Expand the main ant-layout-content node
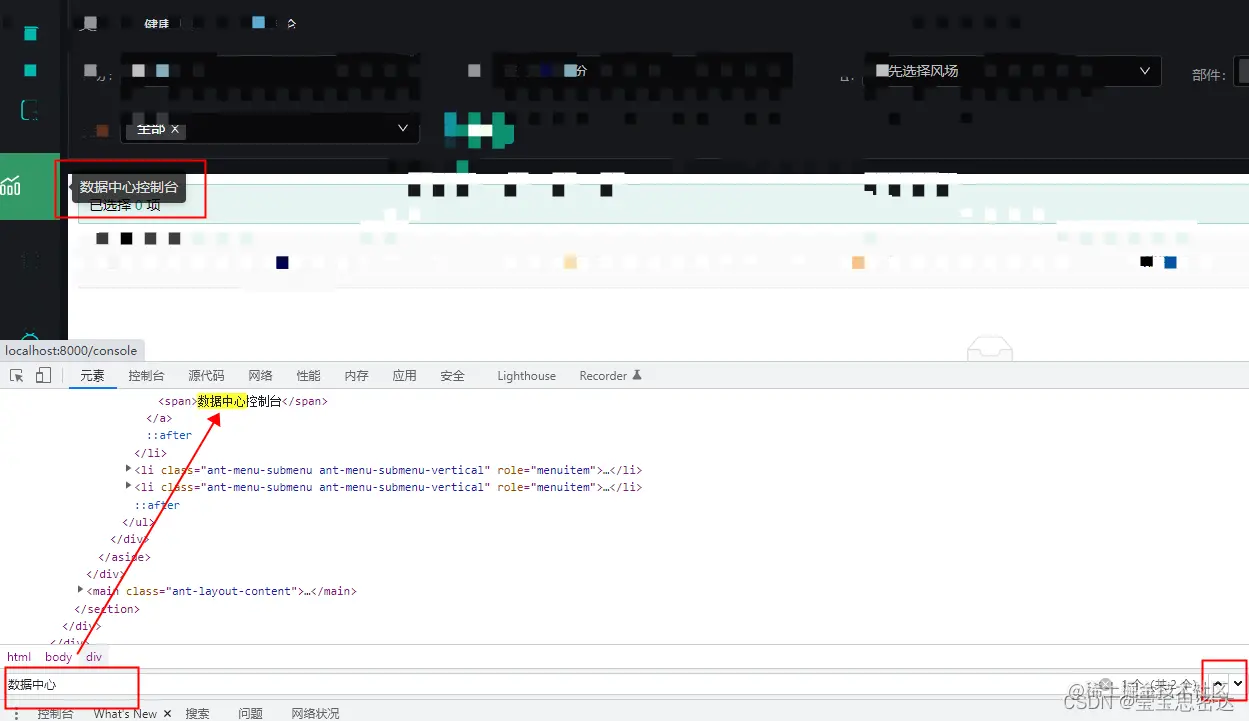Viewport: 1249px width, 721px height. (x=80, y=590)
